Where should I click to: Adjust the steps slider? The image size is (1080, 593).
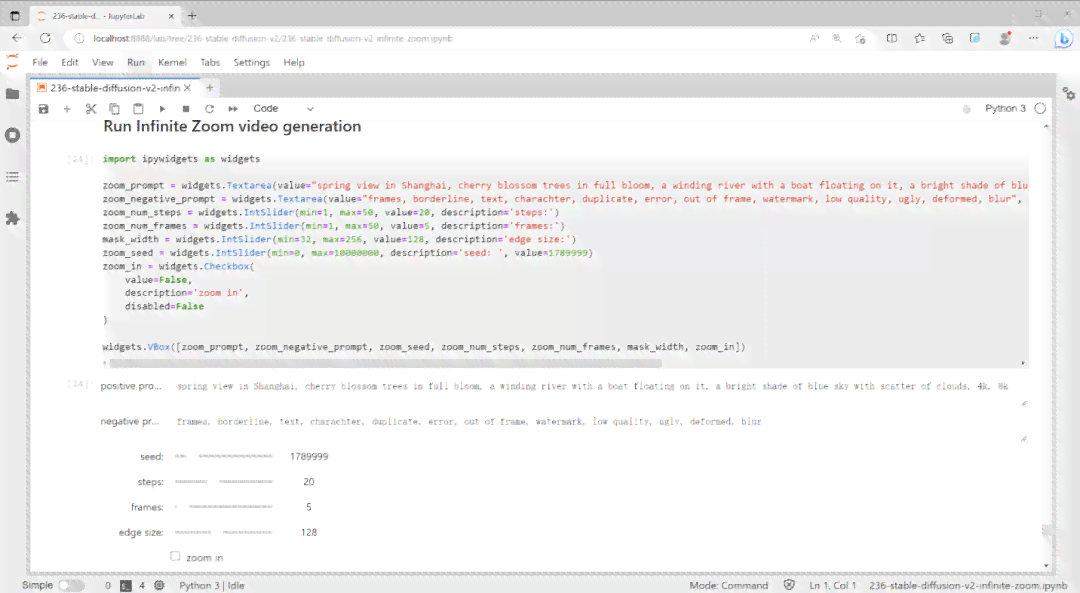[x=224, y=481]
